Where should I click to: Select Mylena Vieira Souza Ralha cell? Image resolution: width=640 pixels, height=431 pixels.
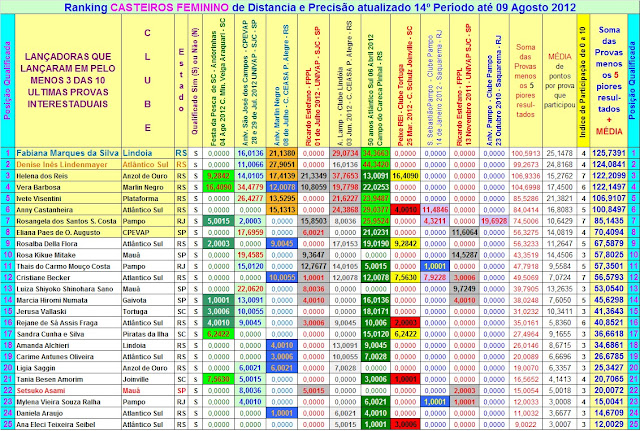[68, 402]
